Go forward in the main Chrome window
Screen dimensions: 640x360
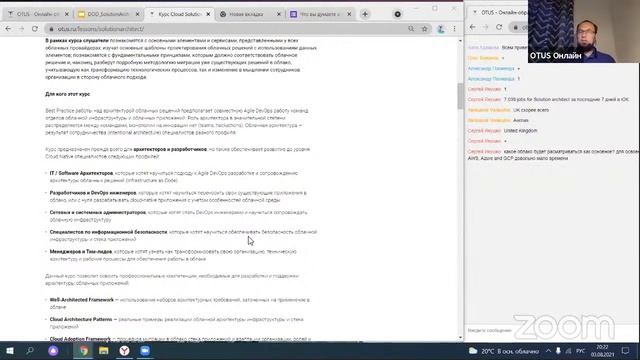pyautogui.click(x=22, y=29)
